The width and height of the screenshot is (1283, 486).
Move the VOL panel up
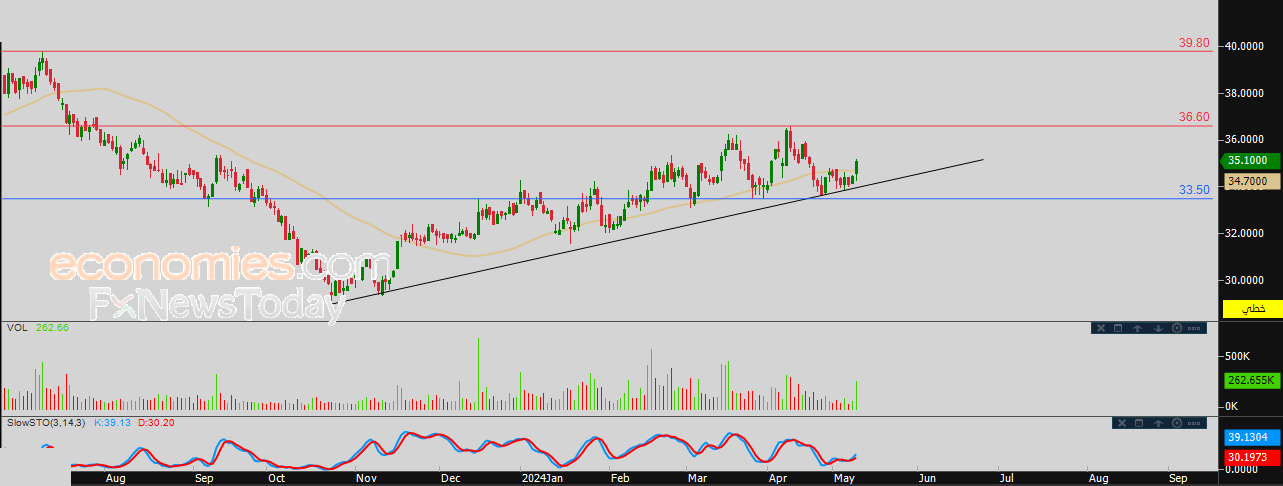[1138, 328]
